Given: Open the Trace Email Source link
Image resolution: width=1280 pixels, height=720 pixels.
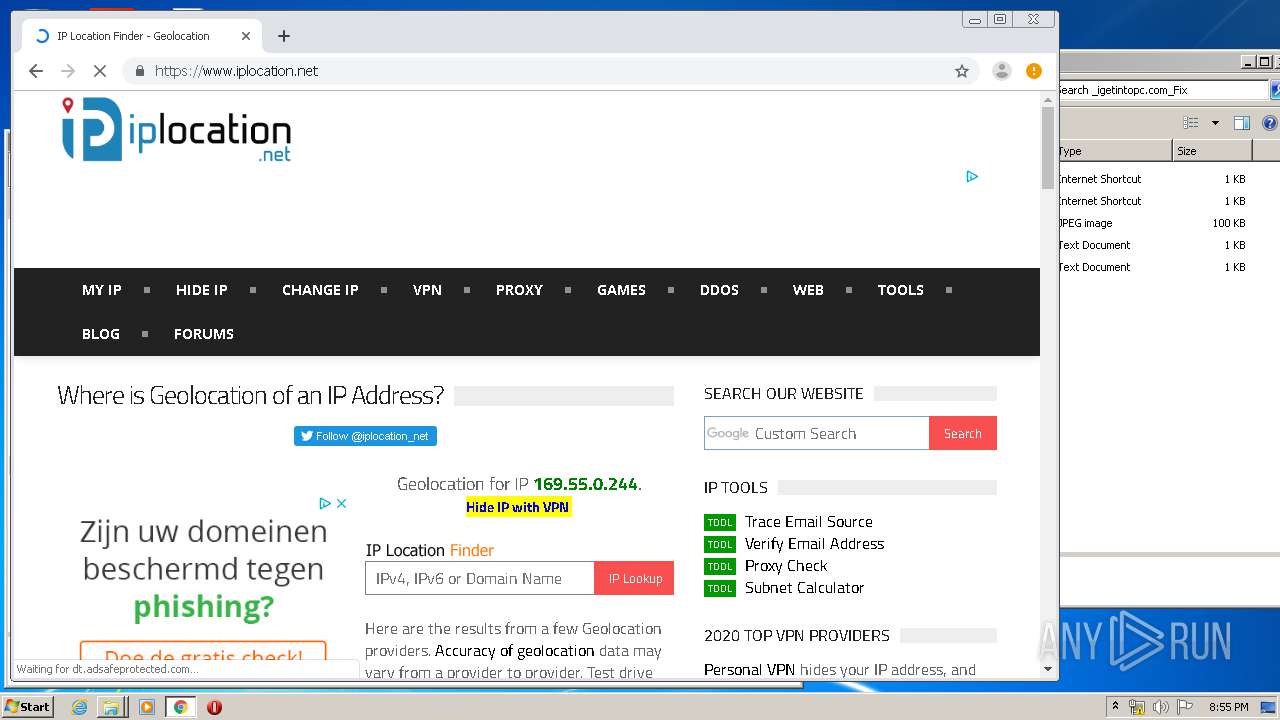Looking at the screenshot, I should pyautogui.click(x=809, y=522).
